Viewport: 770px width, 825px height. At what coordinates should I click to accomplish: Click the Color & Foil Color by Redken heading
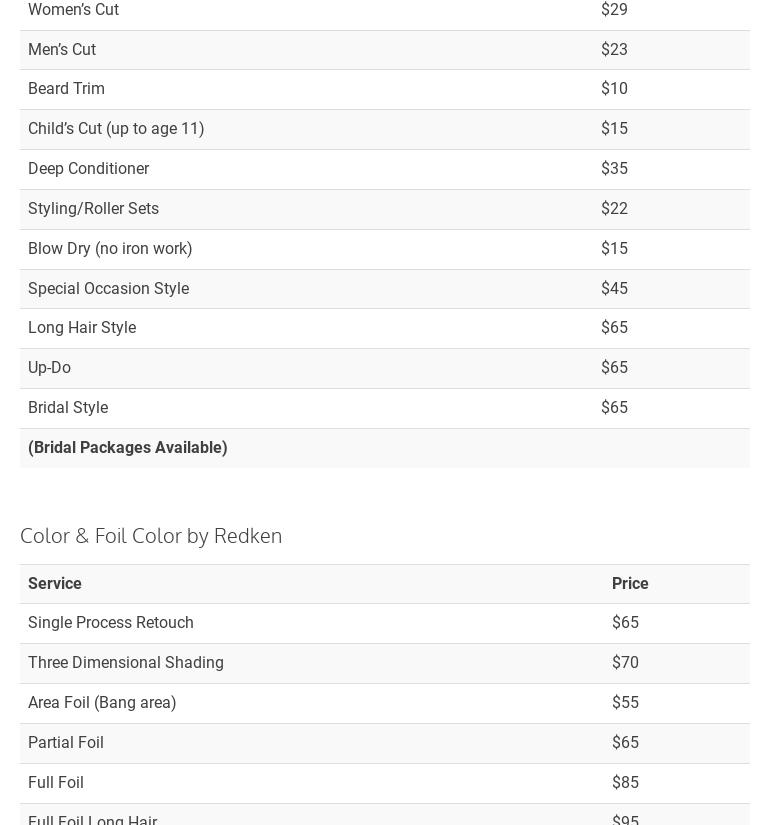151,536
